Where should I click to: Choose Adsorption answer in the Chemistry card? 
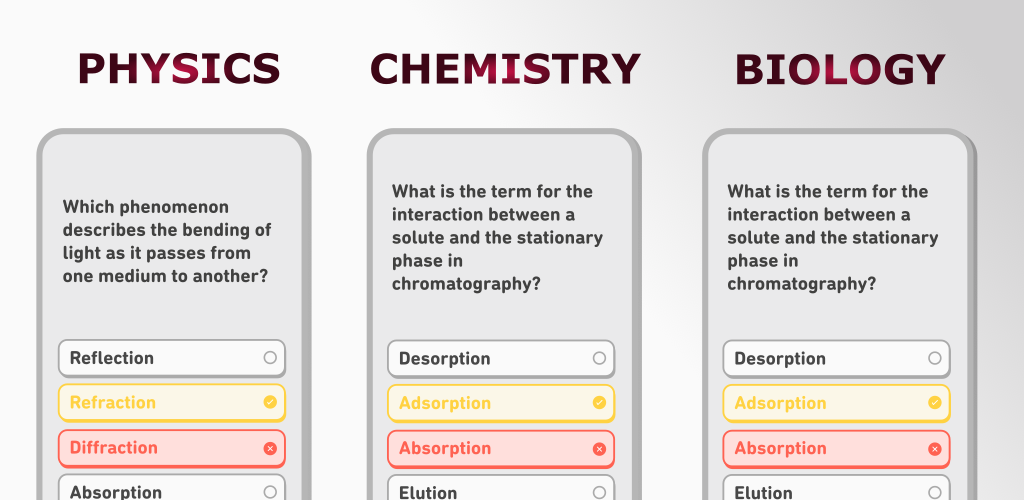pyautogui.click(x=501, y=403)
